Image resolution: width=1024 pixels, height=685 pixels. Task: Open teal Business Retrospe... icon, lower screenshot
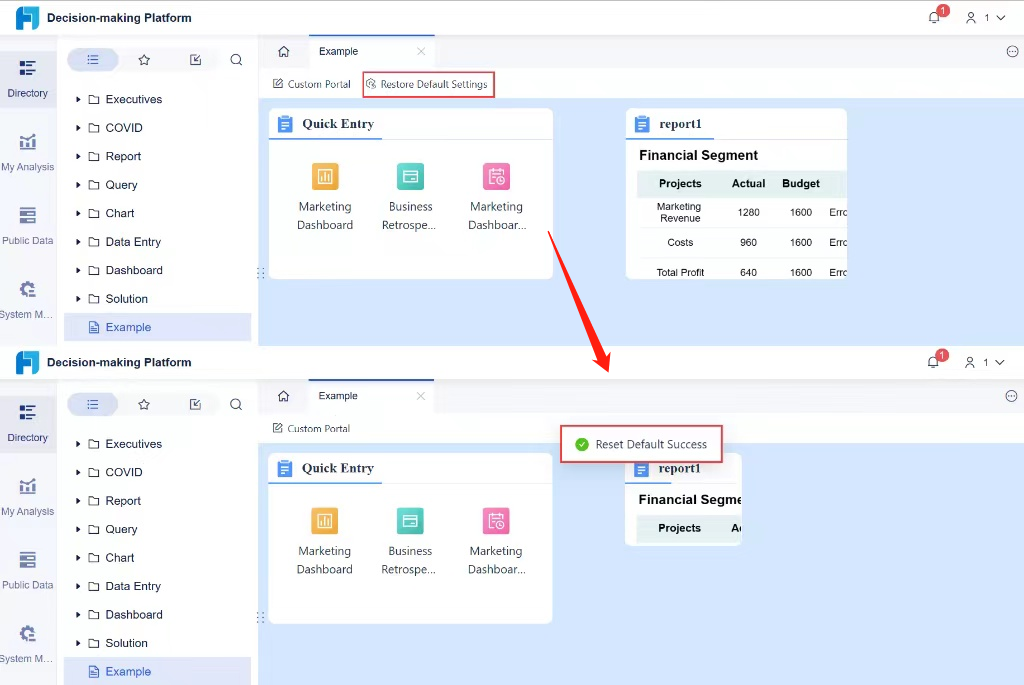pos(410,521)
